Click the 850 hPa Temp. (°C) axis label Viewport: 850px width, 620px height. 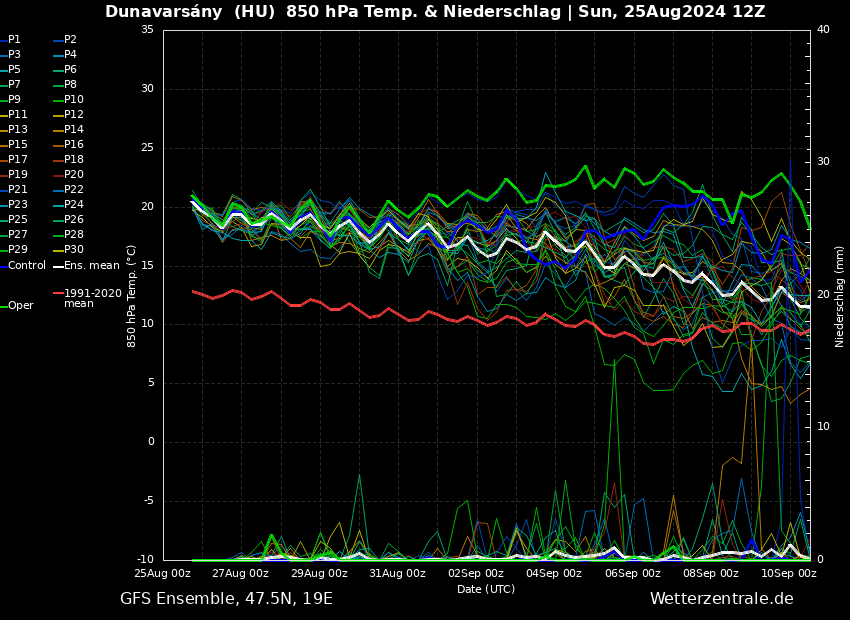pos(132,296)
